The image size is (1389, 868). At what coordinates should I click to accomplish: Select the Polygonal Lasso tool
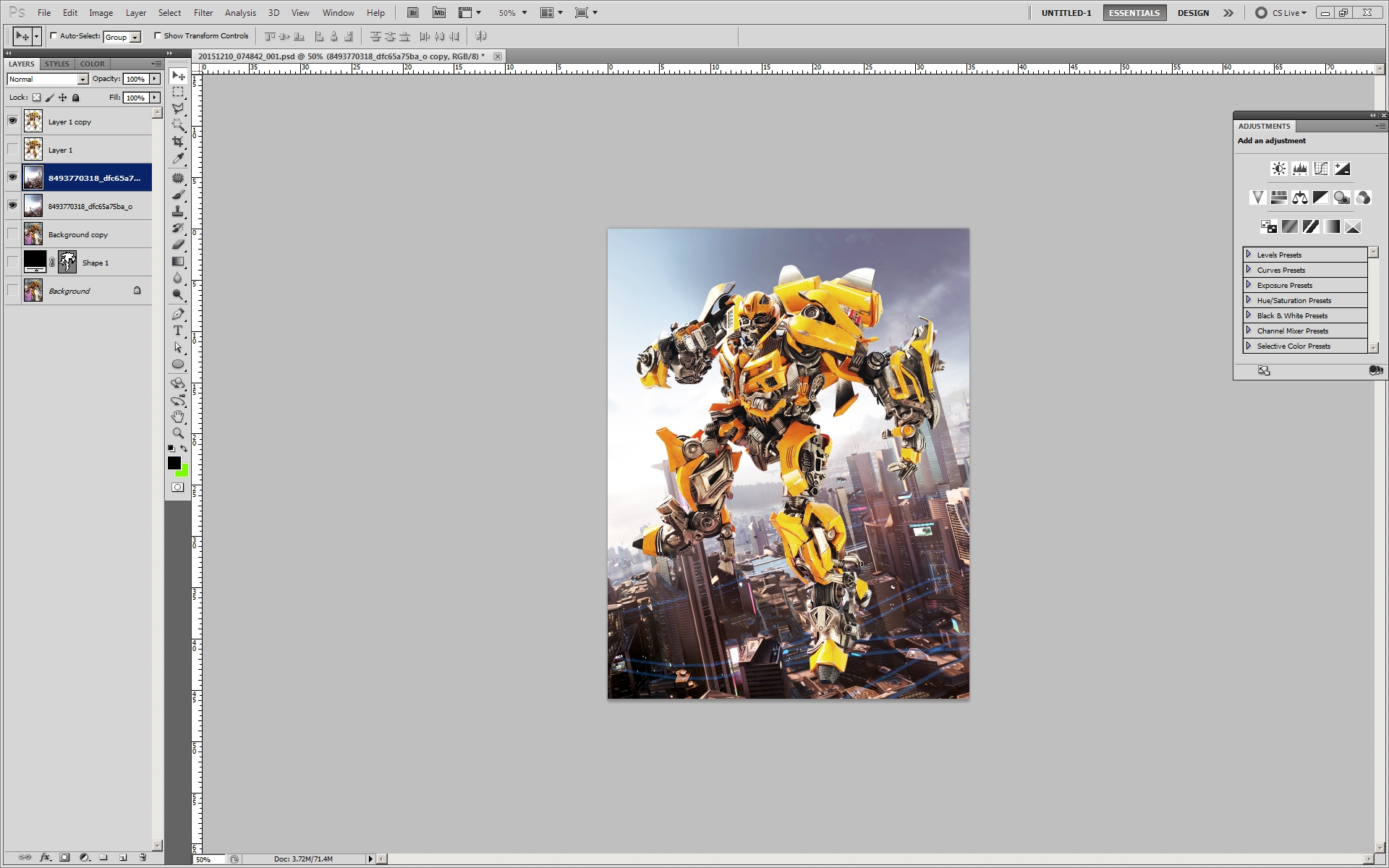coord(178,109)
